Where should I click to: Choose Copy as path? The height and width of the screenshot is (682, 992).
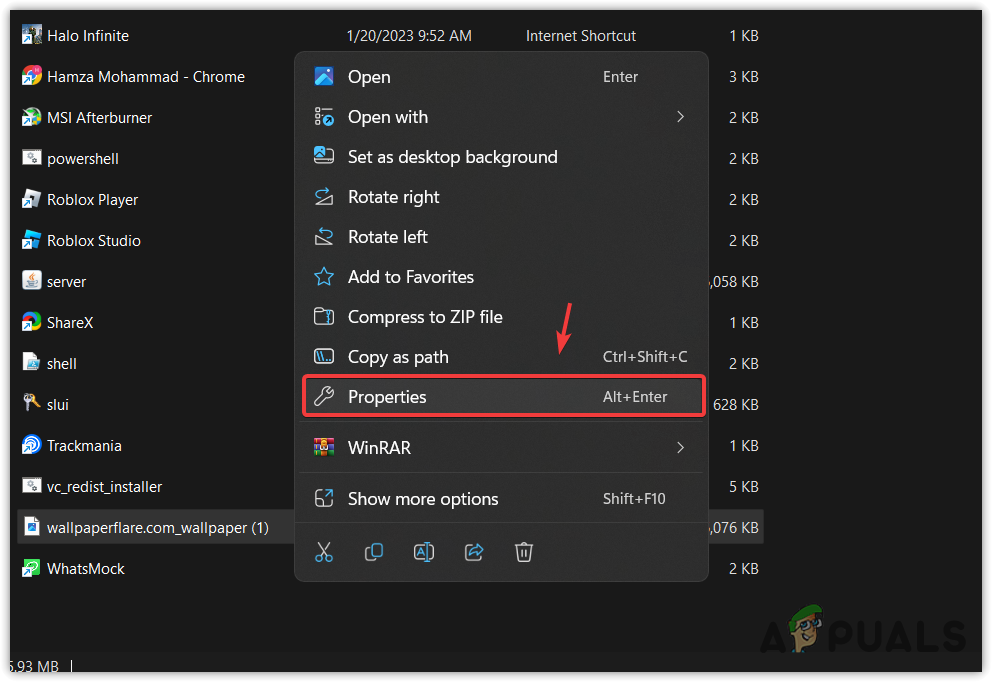tap(502, 357)
